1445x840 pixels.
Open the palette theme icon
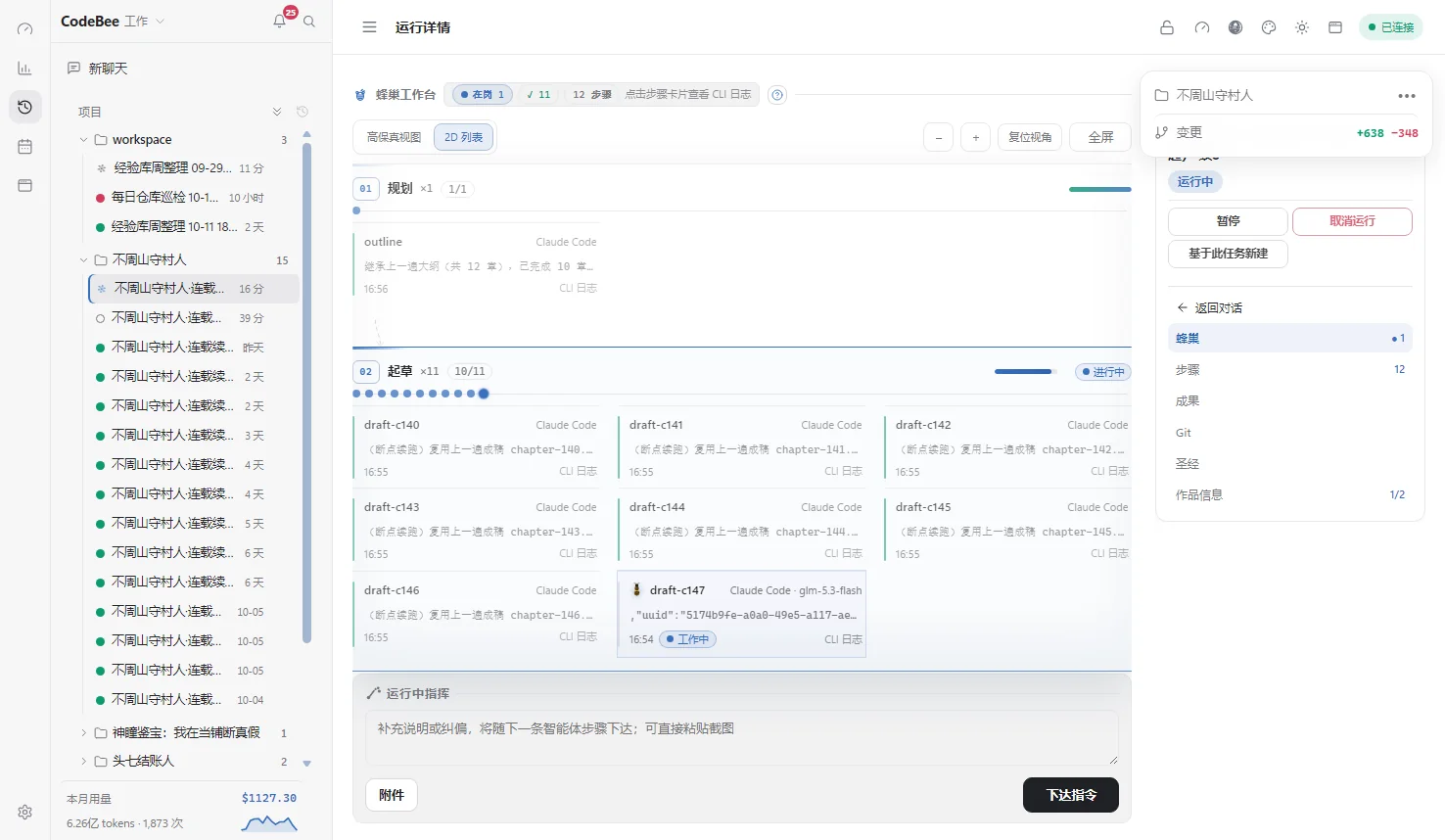coord(1269,27)
